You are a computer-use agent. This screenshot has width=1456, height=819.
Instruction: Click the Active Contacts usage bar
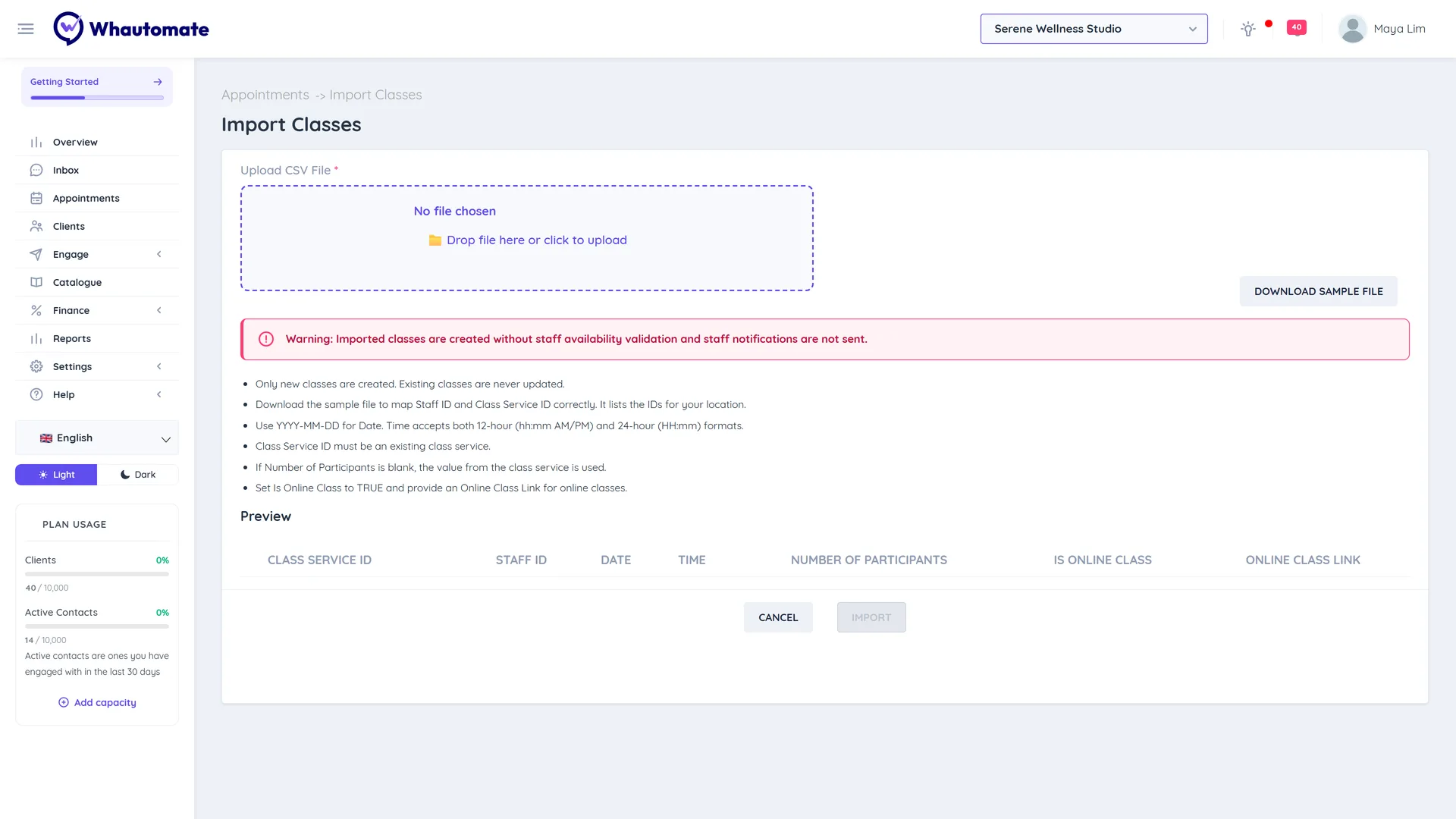(x=97, y=627)
